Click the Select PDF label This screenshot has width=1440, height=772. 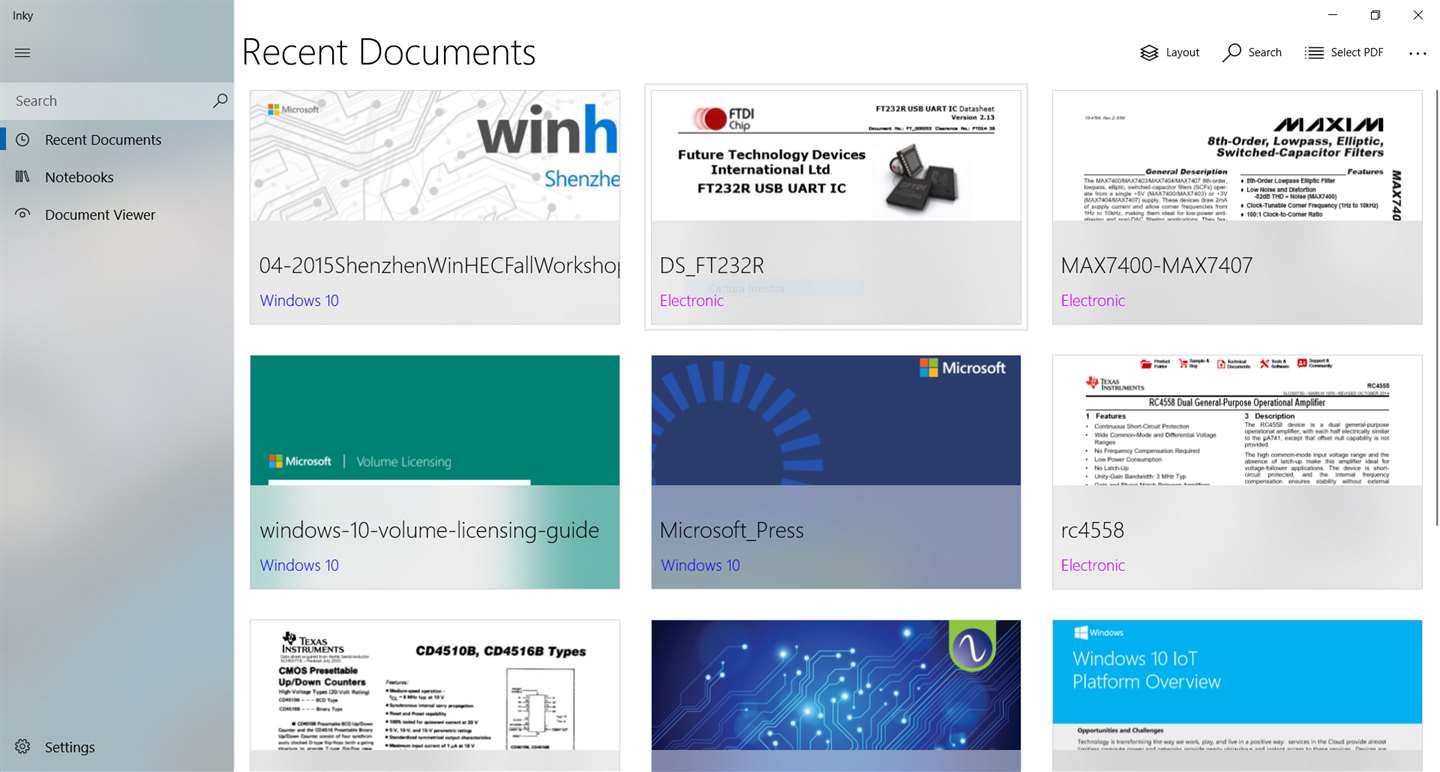(x=1357, y=52)
